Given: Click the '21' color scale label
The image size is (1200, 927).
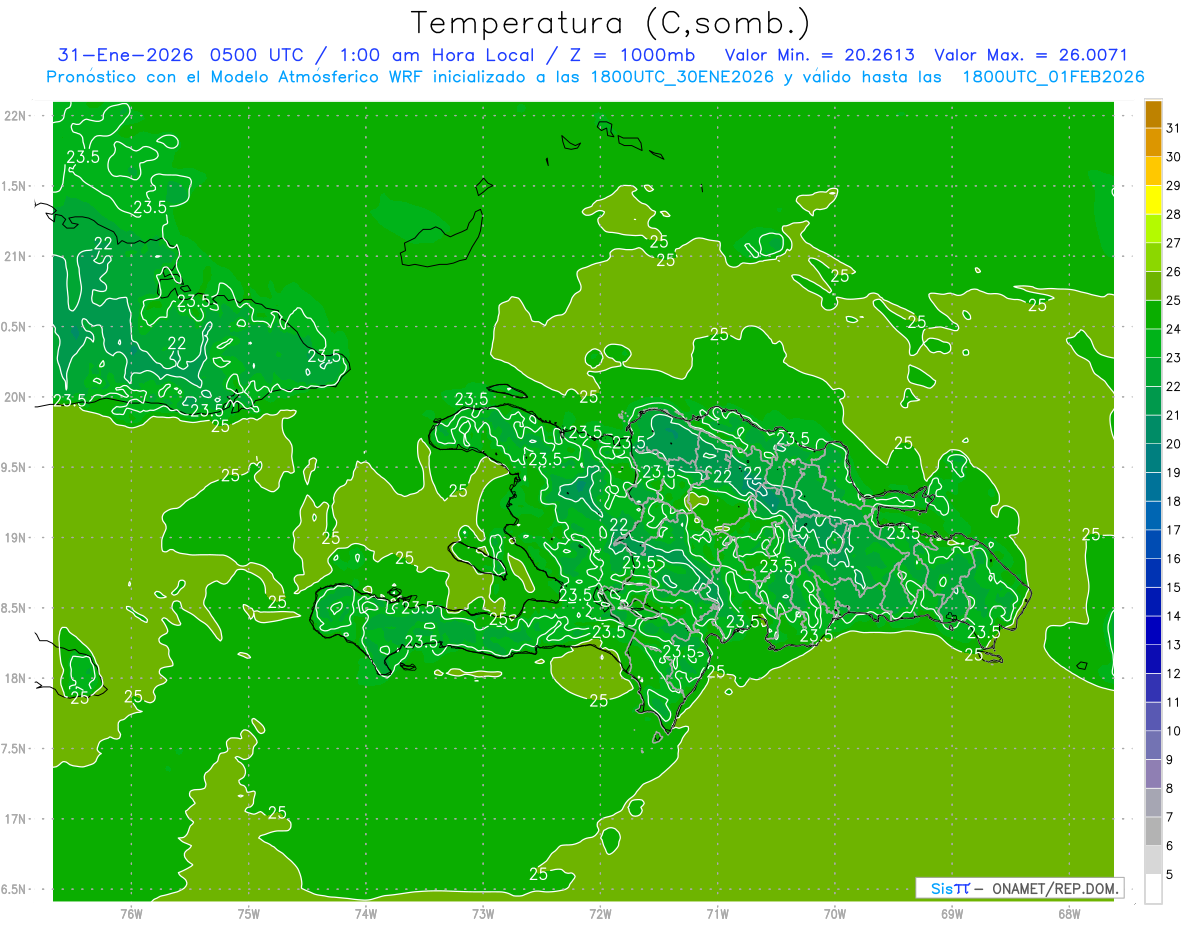Looking at the screenshot, I should click(x=1173, y=415).
